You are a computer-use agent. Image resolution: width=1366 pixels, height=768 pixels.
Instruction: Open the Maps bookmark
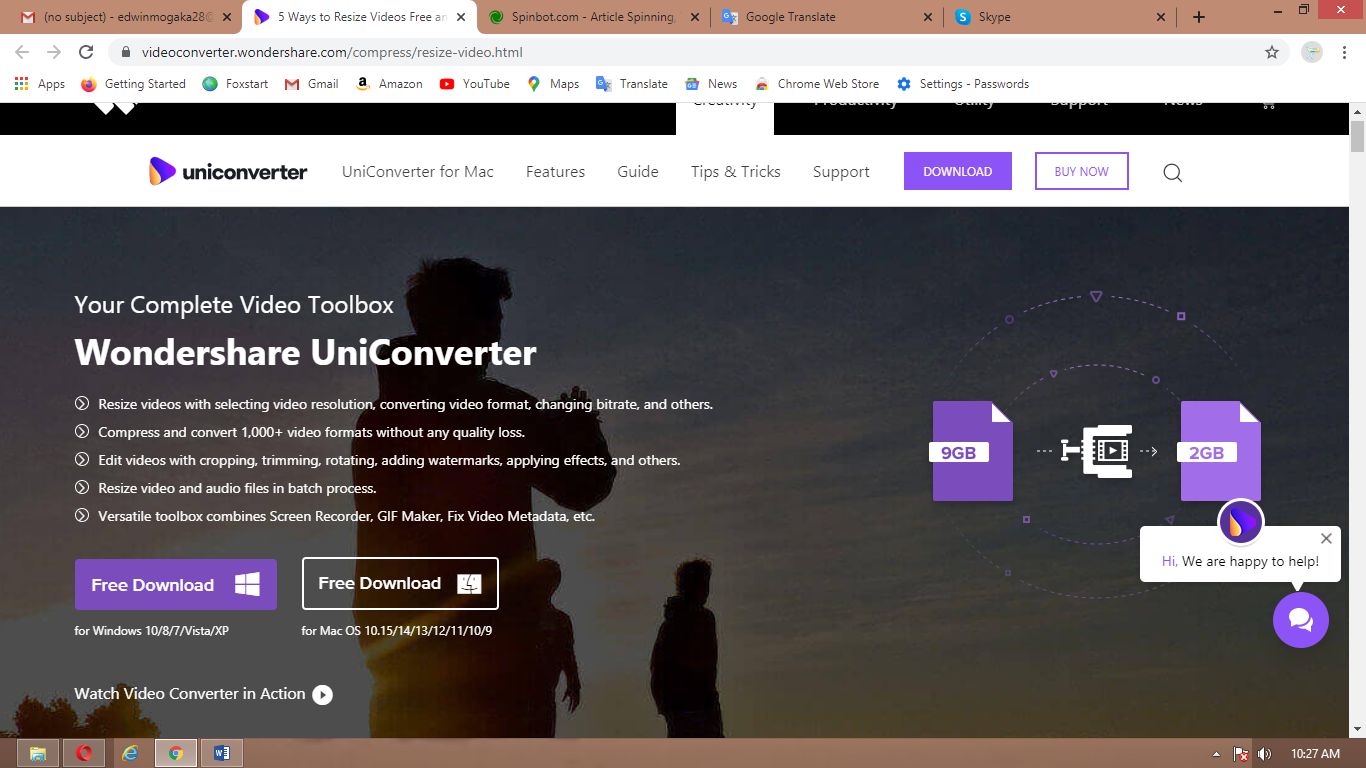coord(553,84)
